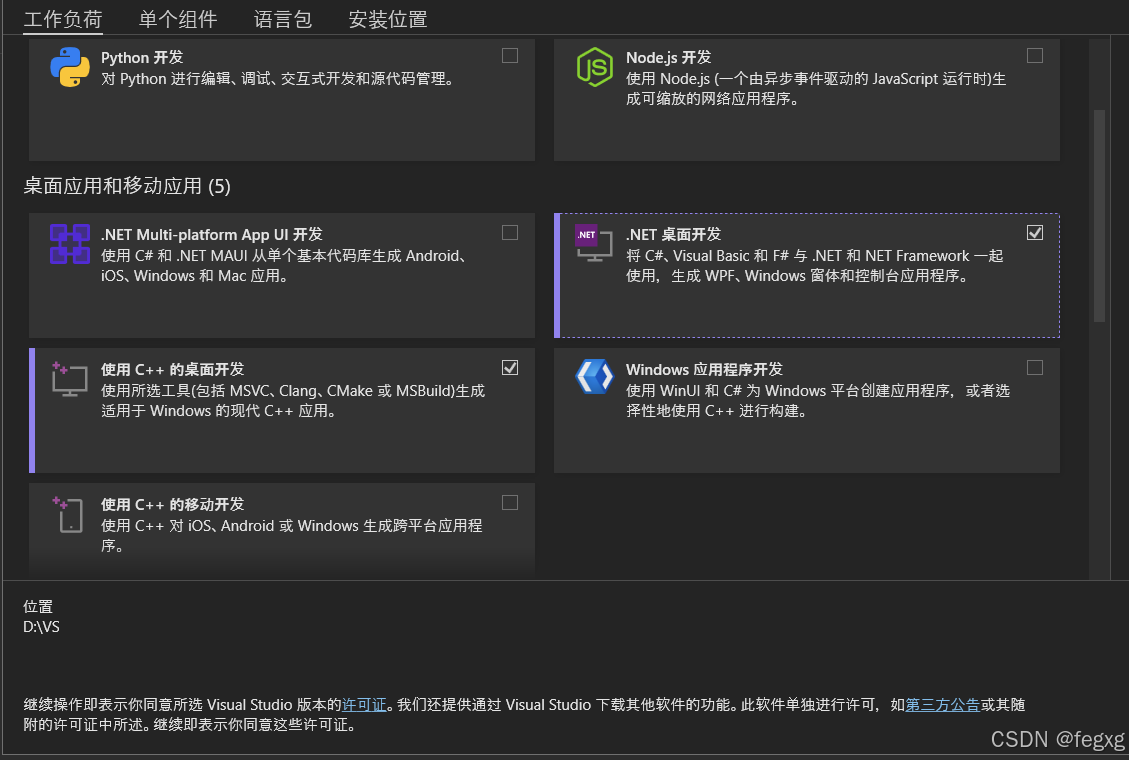Click the Python workload description text
The image size is (1129, 760).
point(279,78)
